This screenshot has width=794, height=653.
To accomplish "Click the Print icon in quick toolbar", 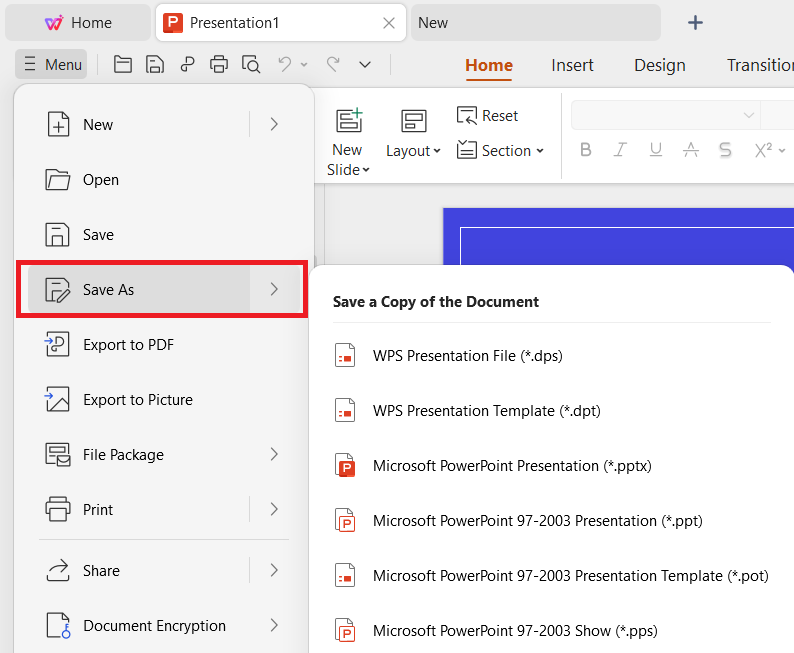I will click(219, 65).
